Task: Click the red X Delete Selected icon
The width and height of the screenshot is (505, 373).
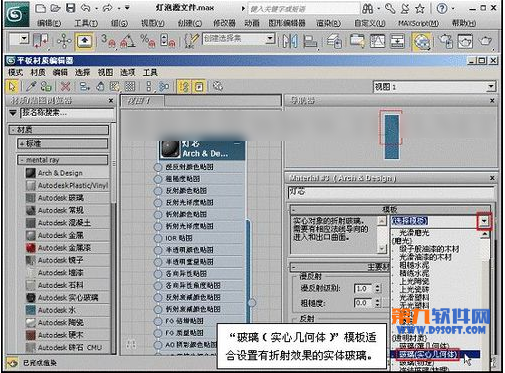Action: coord(65,87)
